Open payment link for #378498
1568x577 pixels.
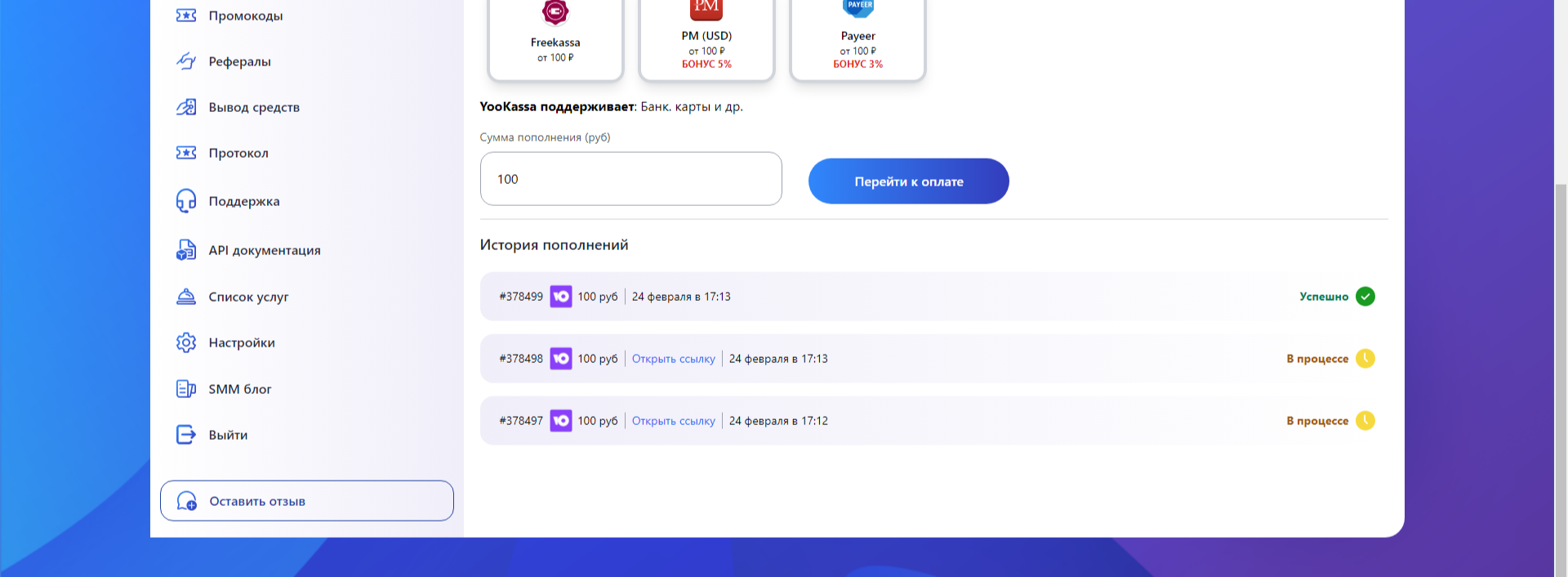point(674,359)
